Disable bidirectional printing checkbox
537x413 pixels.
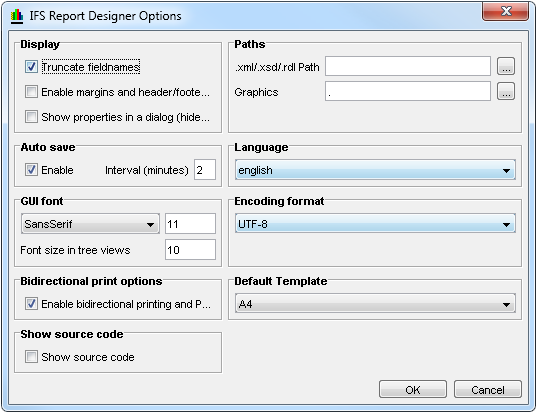32,304
